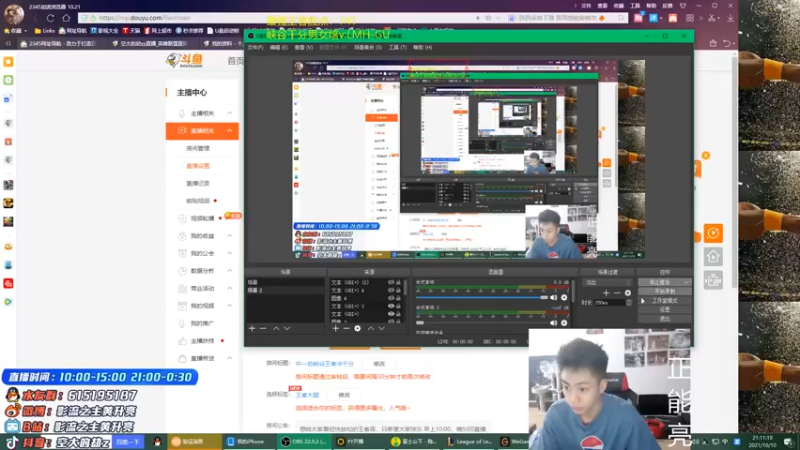Collapse the highlighted 直播相关 sidebar section
This screenshot has width=800, height=450.
[x=230, y=131]
